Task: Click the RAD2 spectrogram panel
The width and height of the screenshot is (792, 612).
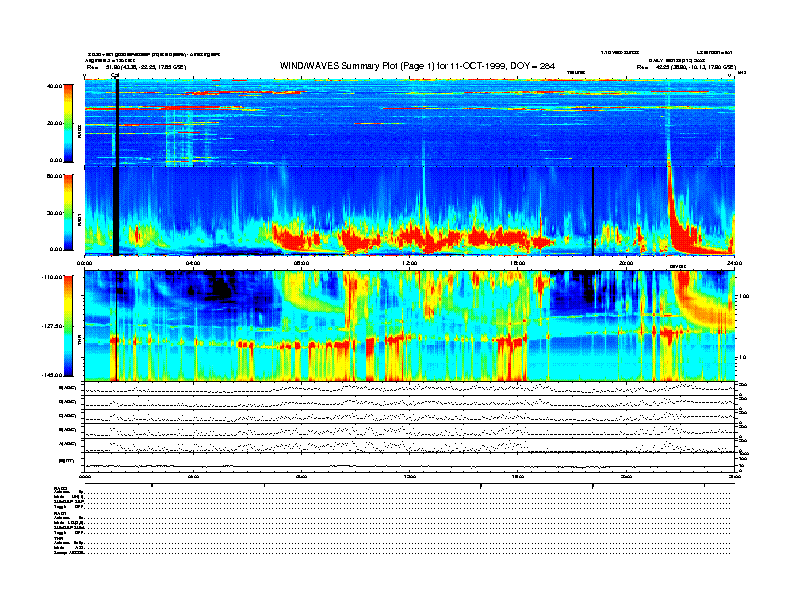Action: [410, 123]
